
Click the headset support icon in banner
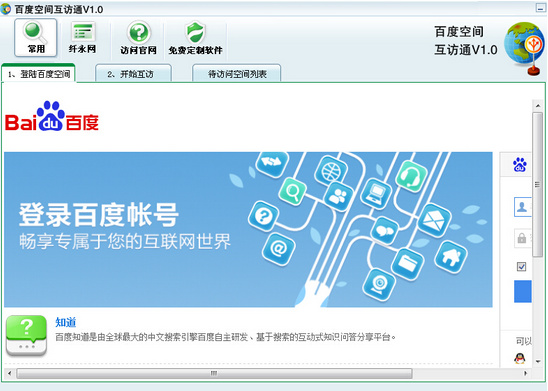(411, 176)
